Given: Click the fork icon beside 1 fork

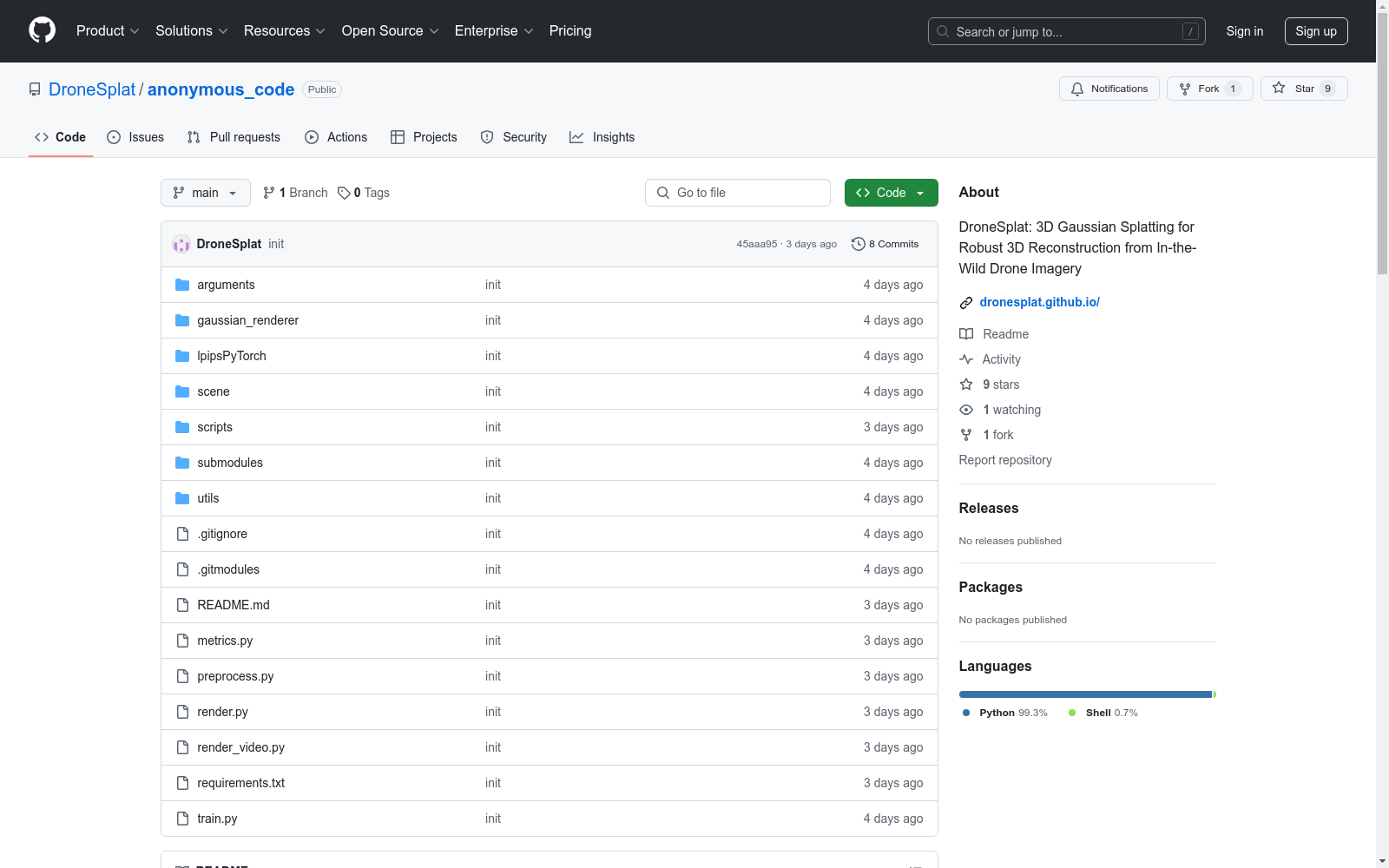Looking at the screenshot, I should coord(966,435).
